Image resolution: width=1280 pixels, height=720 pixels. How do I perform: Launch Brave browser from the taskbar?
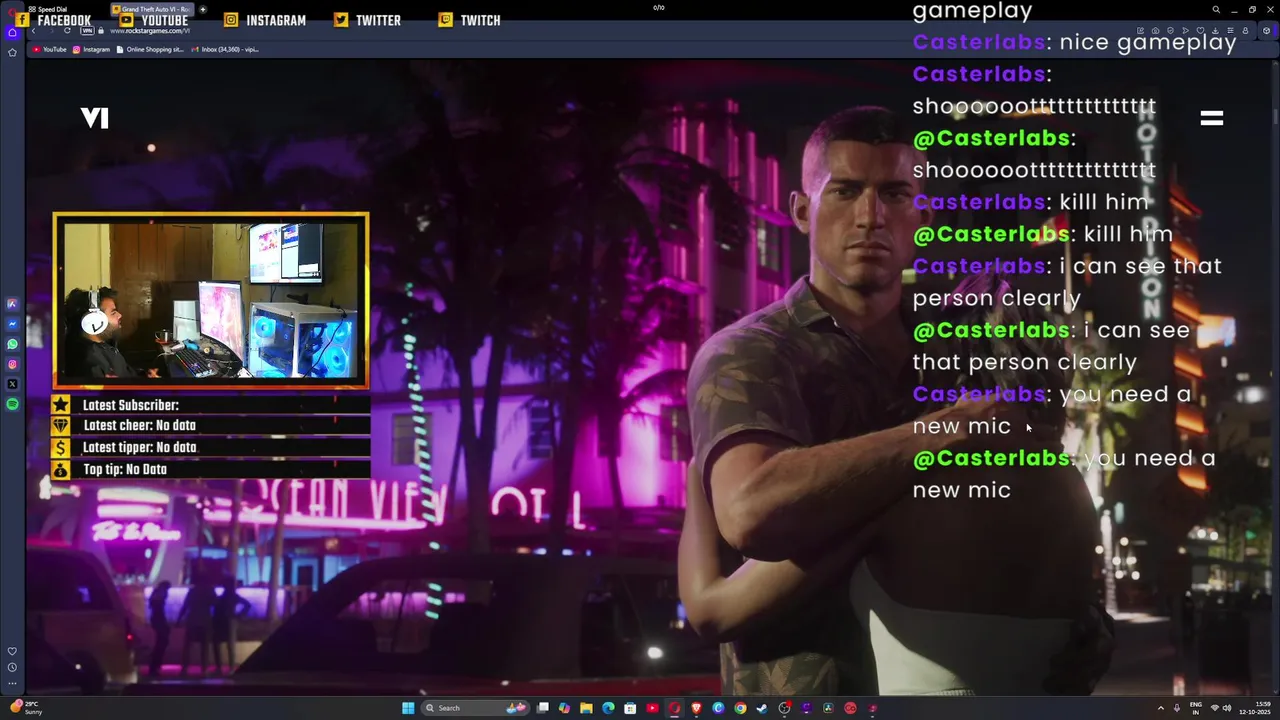[x=696, y=708]
